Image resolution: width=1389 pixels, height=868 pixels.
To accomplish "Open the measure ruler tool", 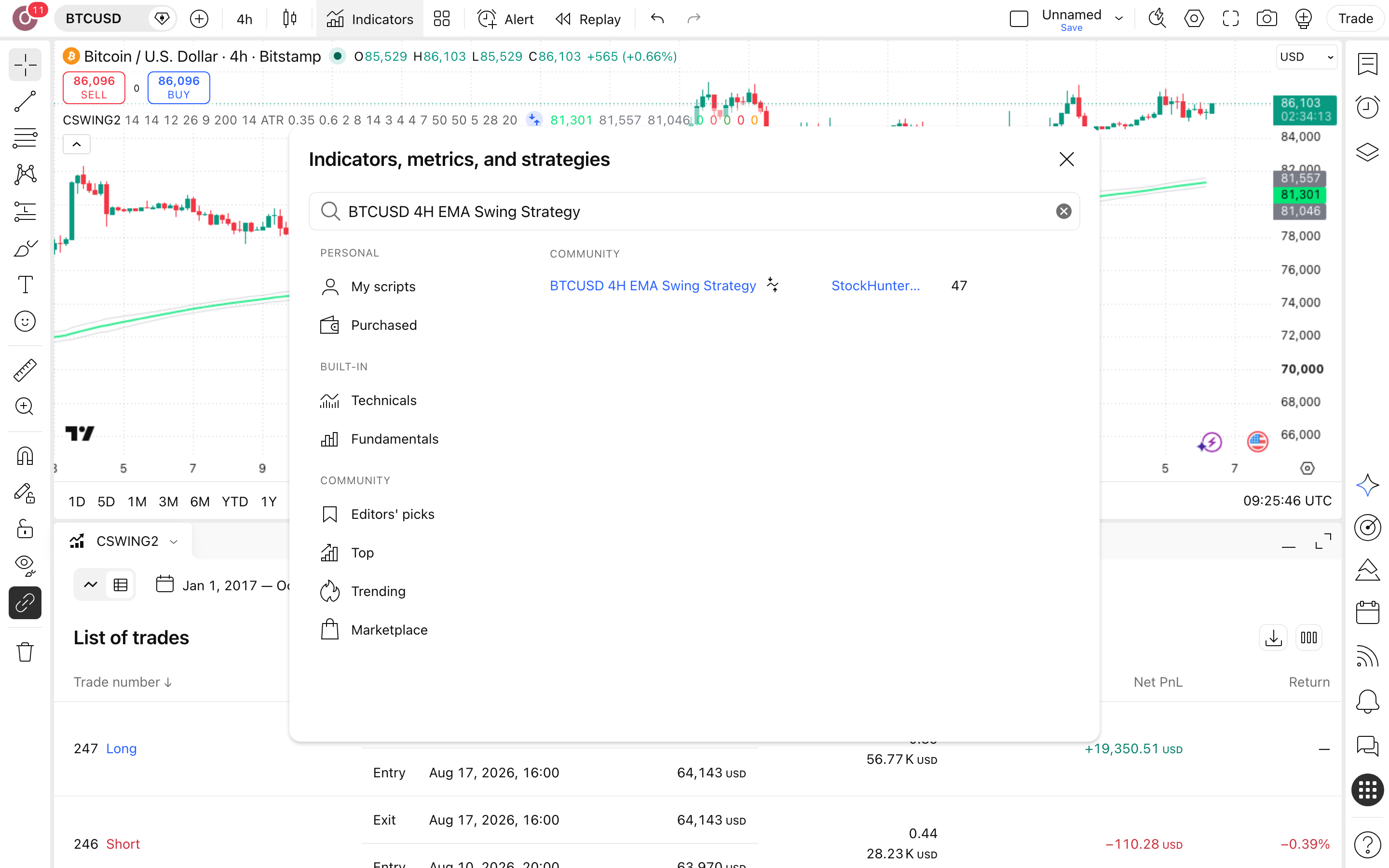I will click(25, 370).
